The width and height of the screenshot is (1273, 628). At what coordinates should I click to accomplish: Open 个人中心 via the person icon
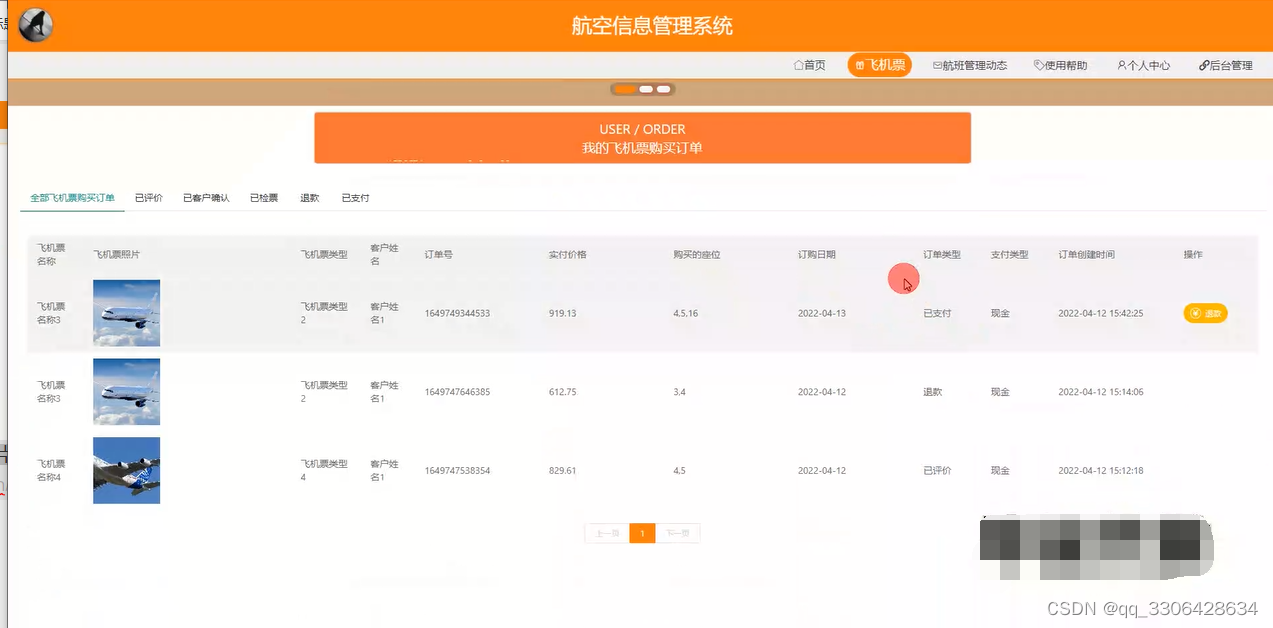tap(1121, 65)
